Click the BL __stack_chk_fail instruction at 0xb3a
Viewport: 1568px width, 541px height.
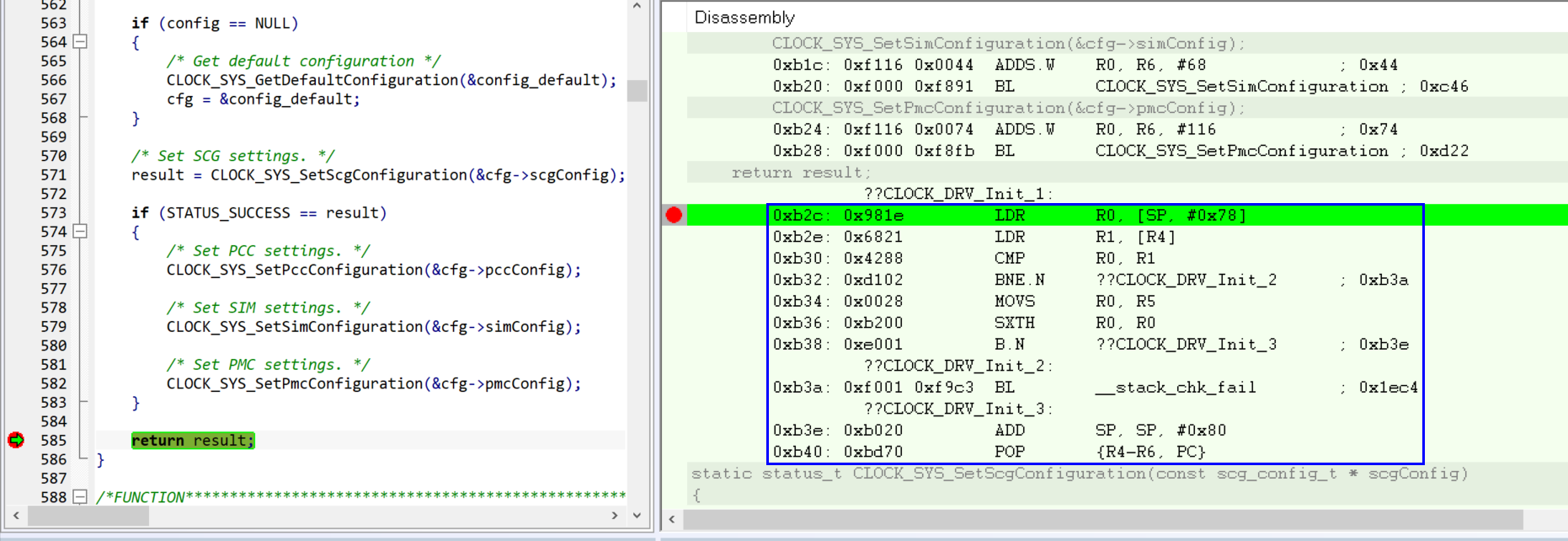point(1095,388)
